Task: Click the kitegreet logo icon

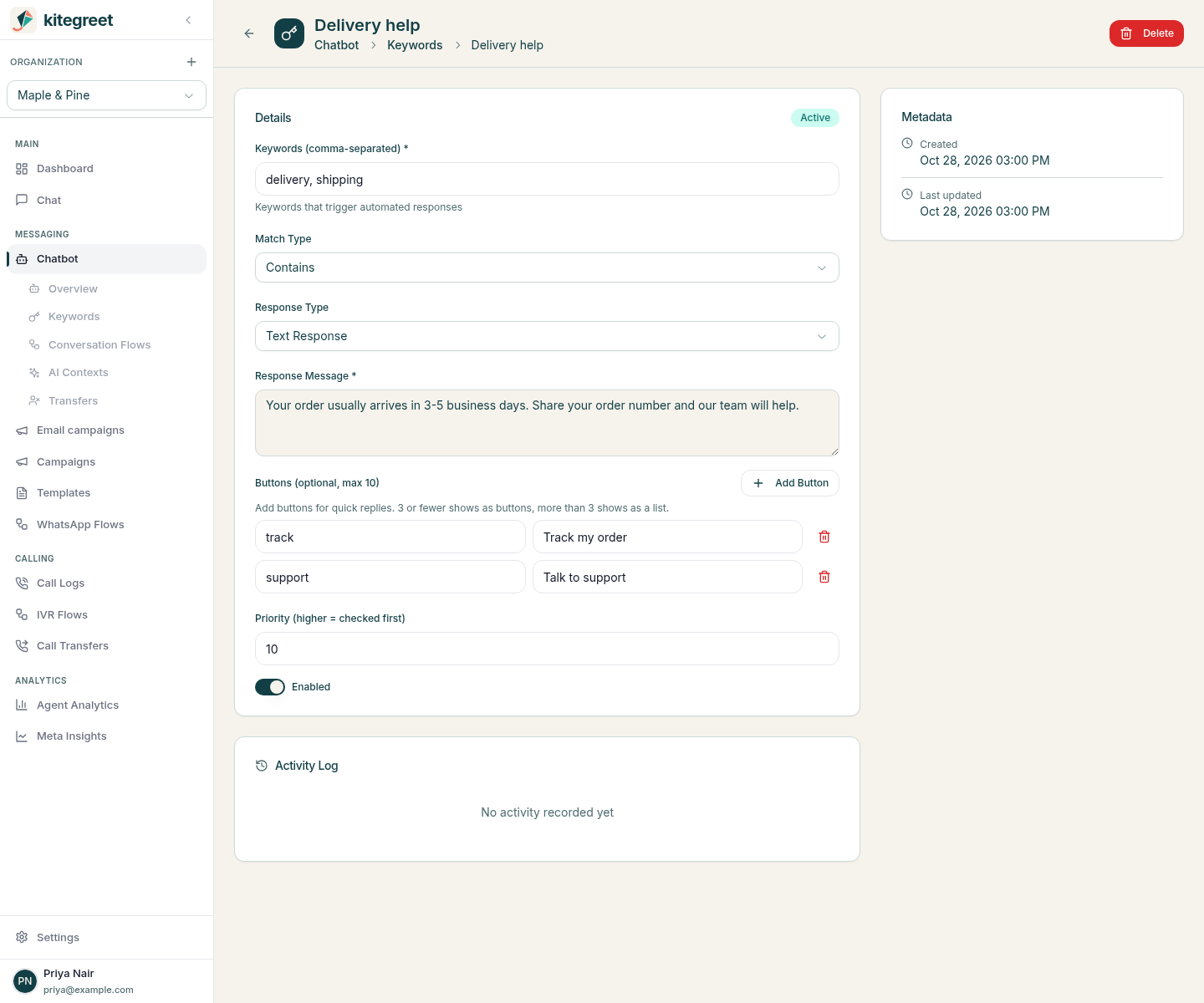Action: 23,20
